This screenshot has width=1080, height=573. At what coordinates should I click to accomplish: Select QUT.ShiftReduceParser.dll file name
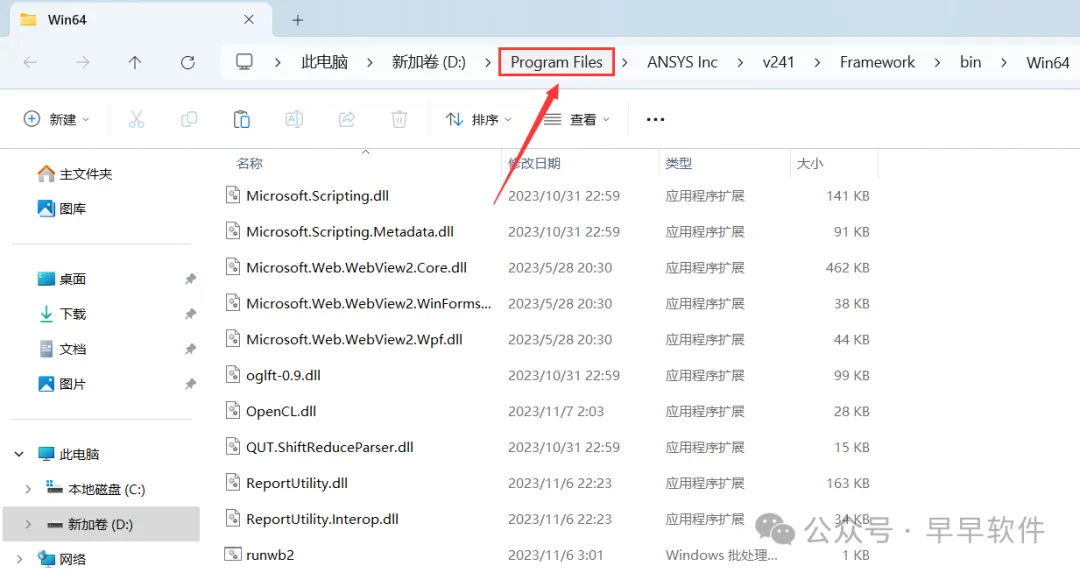pos(330,447)
